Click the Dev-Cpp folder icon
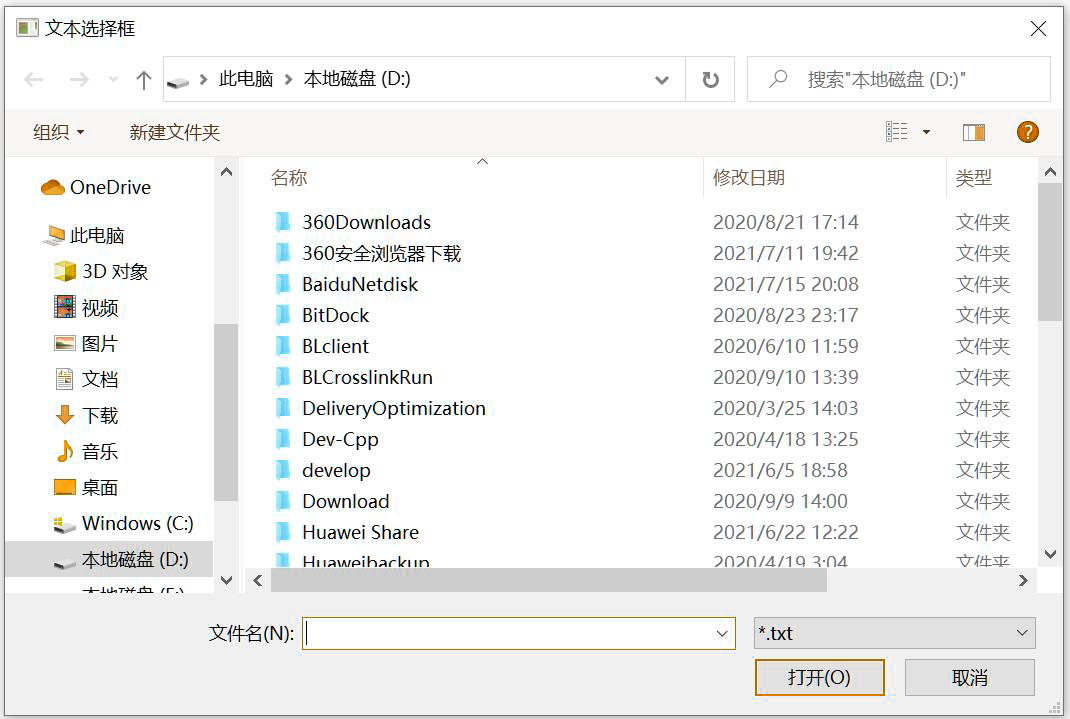The image size is (1070, 719). 283,439
